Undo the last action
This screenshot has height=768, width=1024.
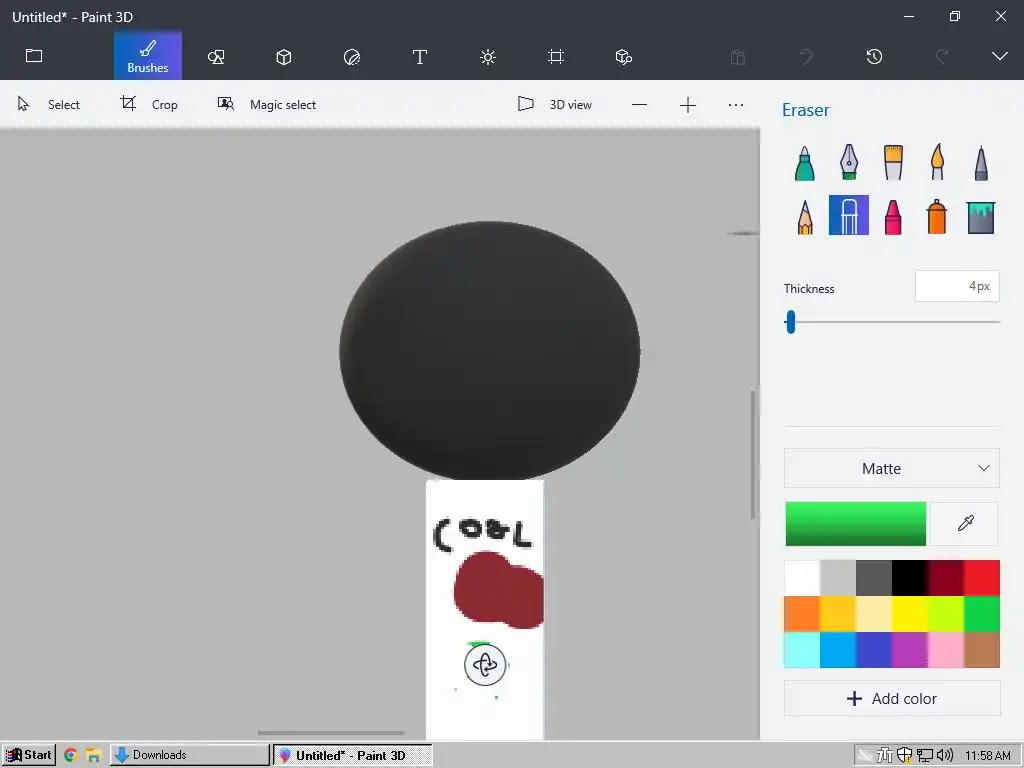[x=807, y=57]
